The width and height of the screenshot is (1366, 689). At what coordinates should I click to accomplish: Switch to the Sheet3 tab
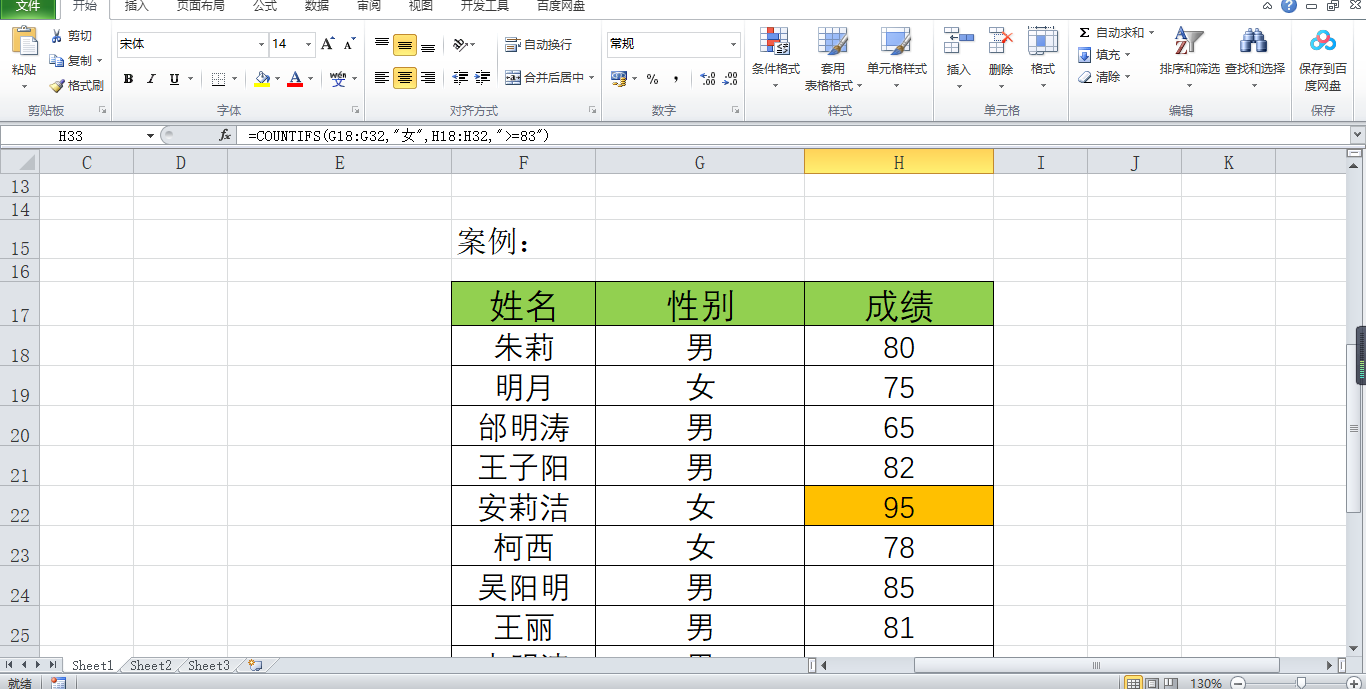click(x=209, y=665)
